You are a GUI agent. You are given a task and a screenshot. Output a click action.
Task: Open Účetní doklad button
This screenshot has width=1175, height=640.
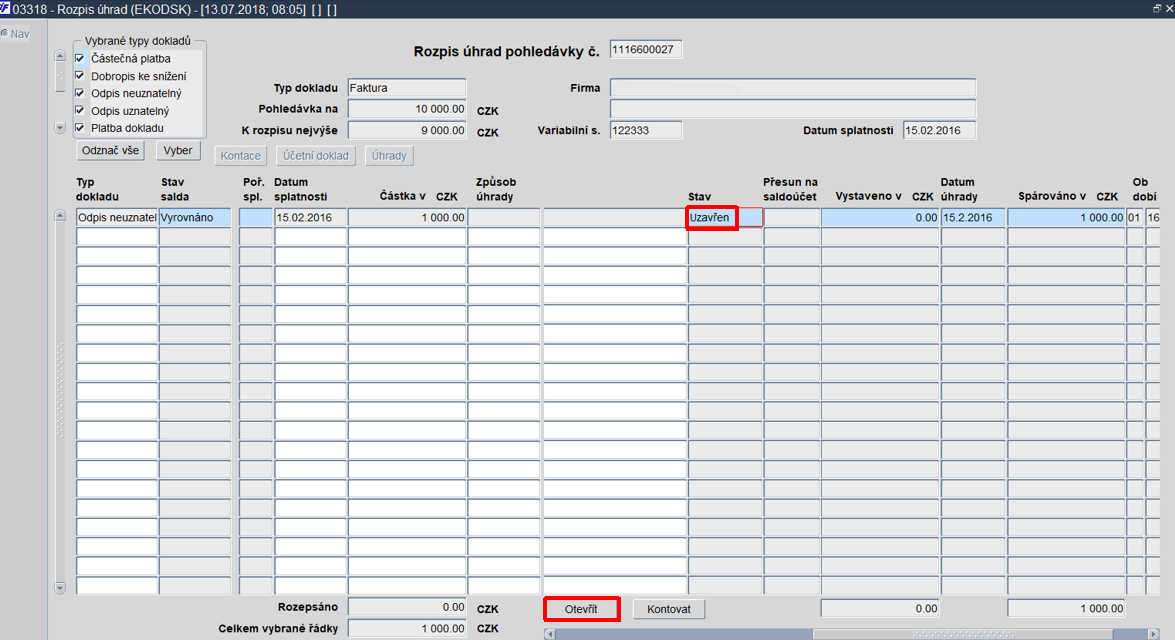click(315, 156)
